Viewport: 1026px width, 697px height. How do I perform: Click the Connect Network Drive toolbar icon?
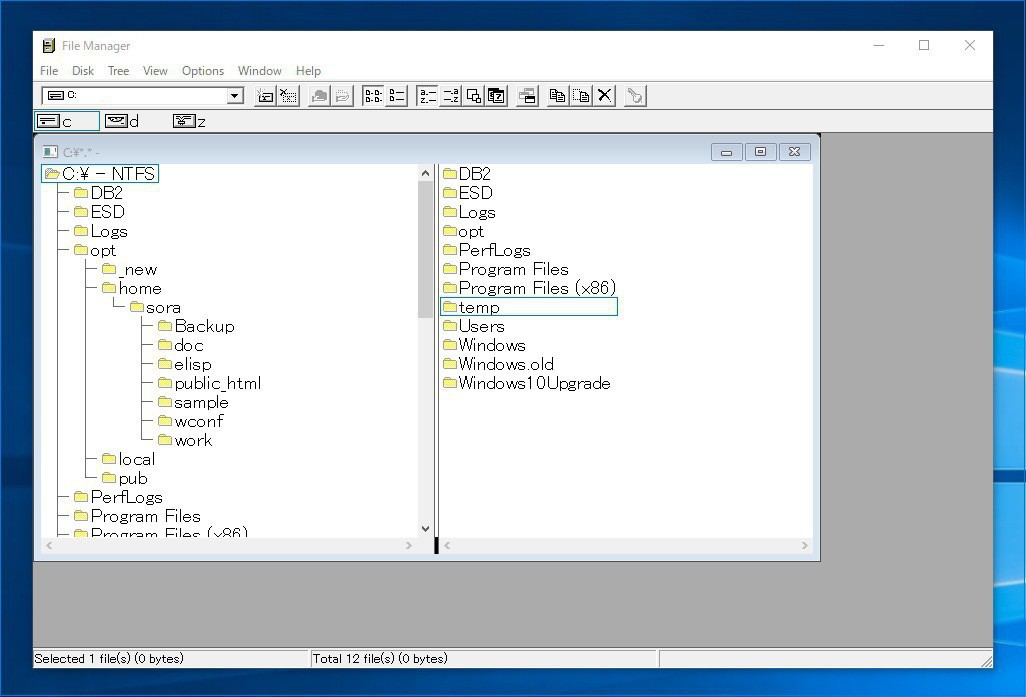click(x=265, y=96)
